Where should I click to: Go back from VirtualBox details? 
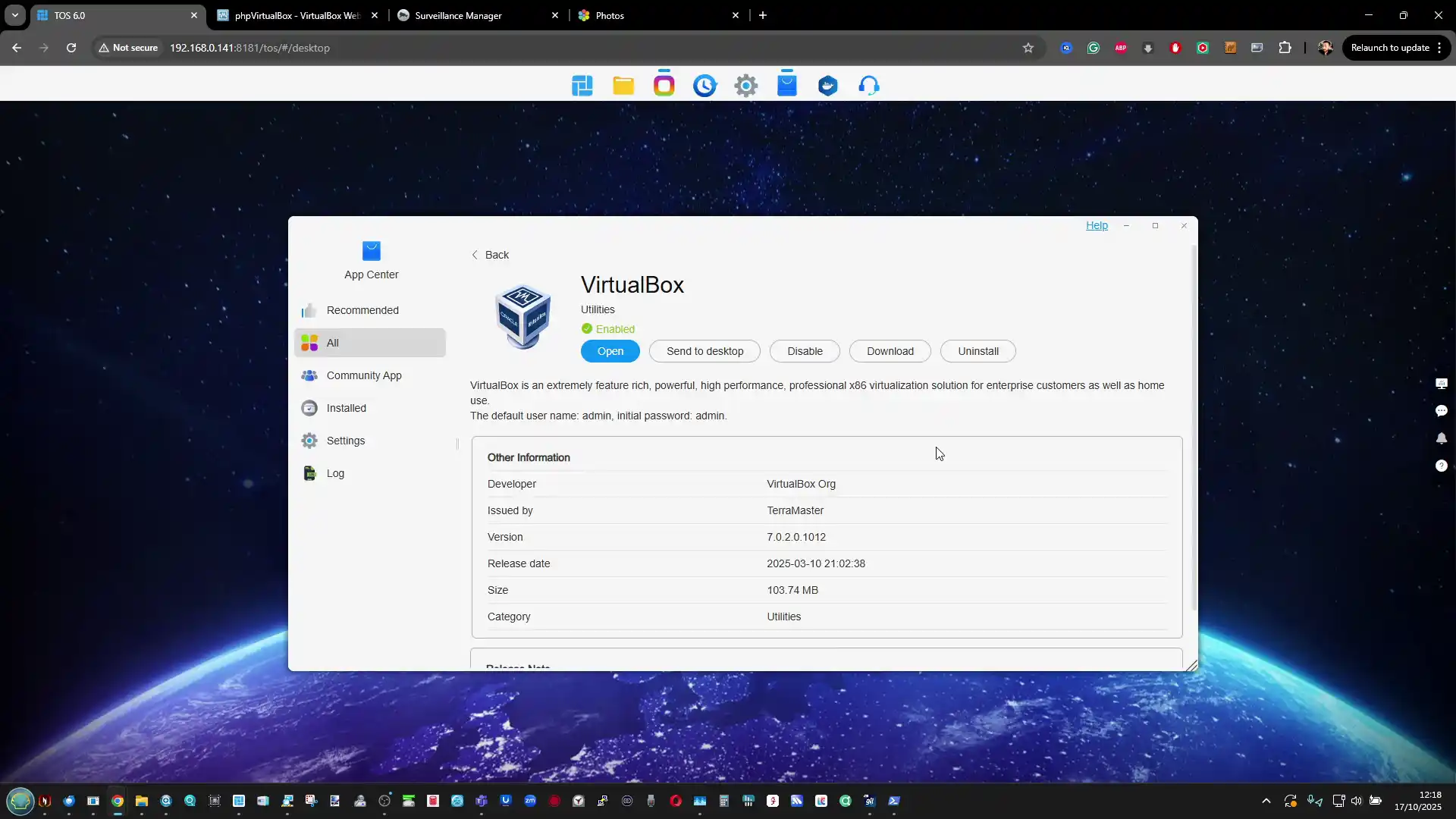pos(490,255)
